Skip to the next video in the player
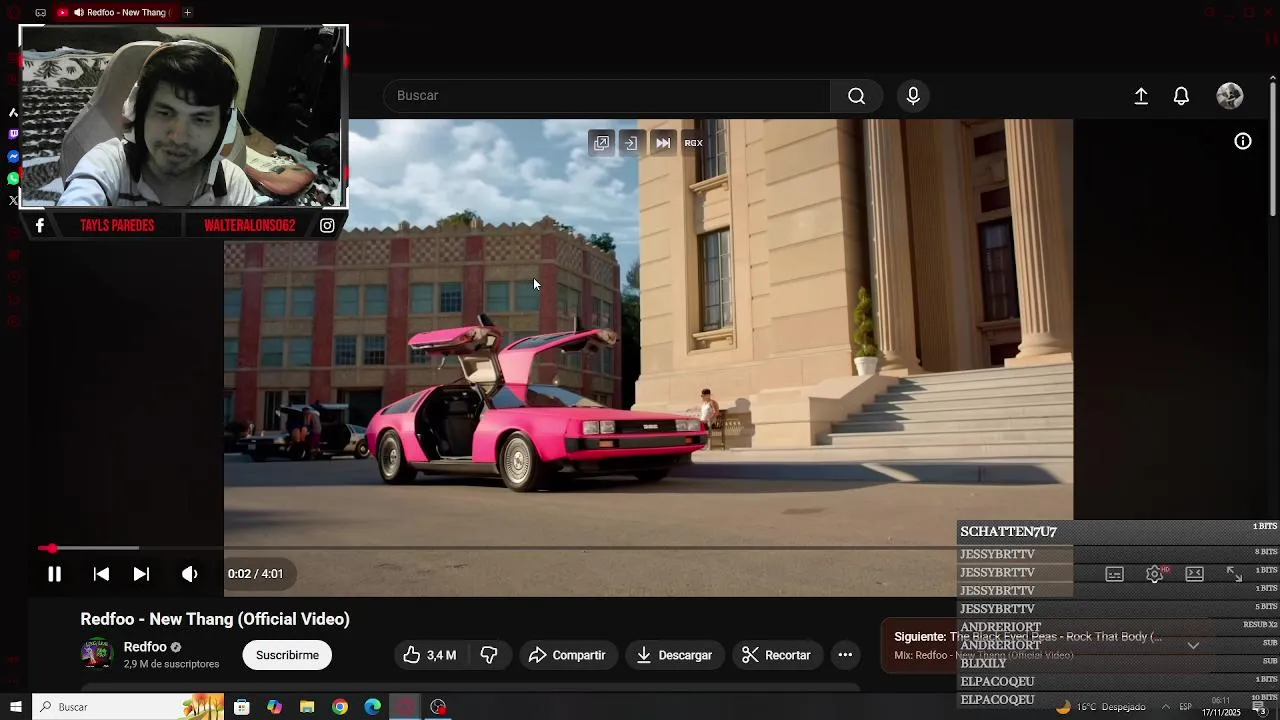 (141, 574)
